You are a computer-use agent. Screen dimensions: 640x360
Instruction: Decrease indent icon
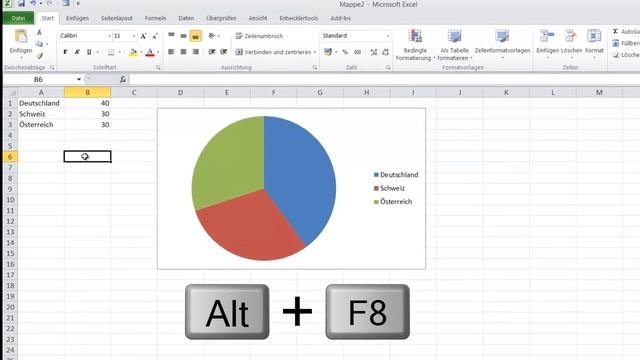pos(212,52)
